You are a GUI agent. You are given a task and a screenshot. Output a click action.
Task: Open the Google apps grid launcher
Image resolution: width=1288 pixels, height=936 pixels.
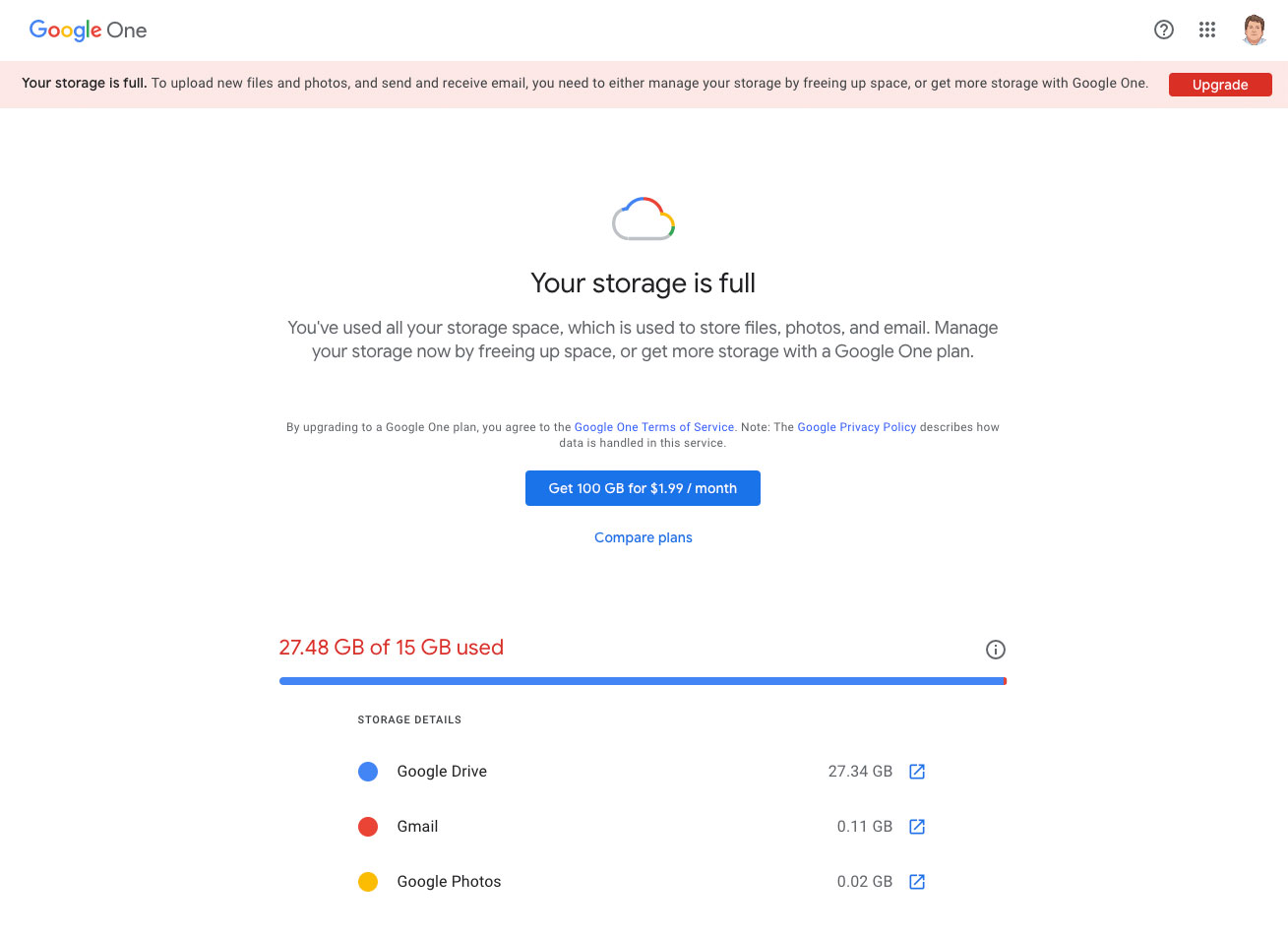1207,30
